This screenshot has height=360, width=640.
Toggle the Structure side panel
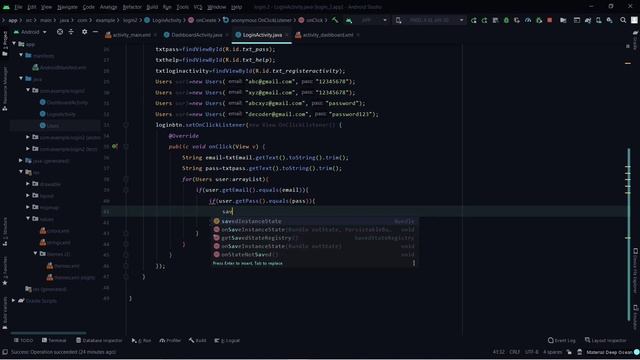(x=5, y=232)
